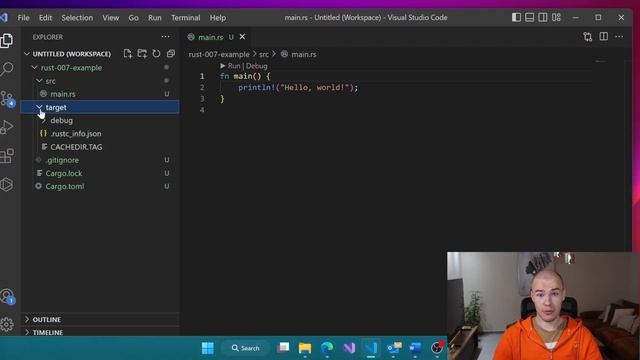Select src in the breadcrumb
This screenshot has width=640, height=360.
pos(264,54)
